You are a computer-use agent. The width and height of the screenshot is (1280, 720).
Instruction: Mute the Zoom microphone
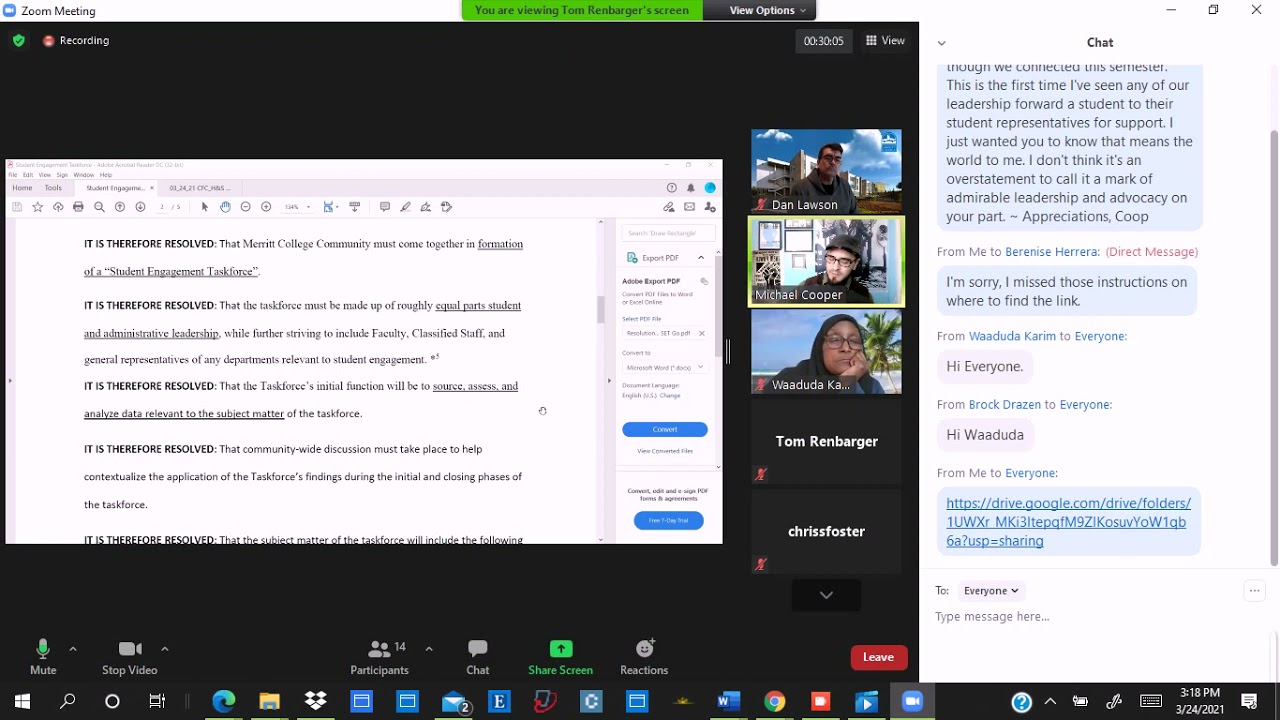[43, 657]
